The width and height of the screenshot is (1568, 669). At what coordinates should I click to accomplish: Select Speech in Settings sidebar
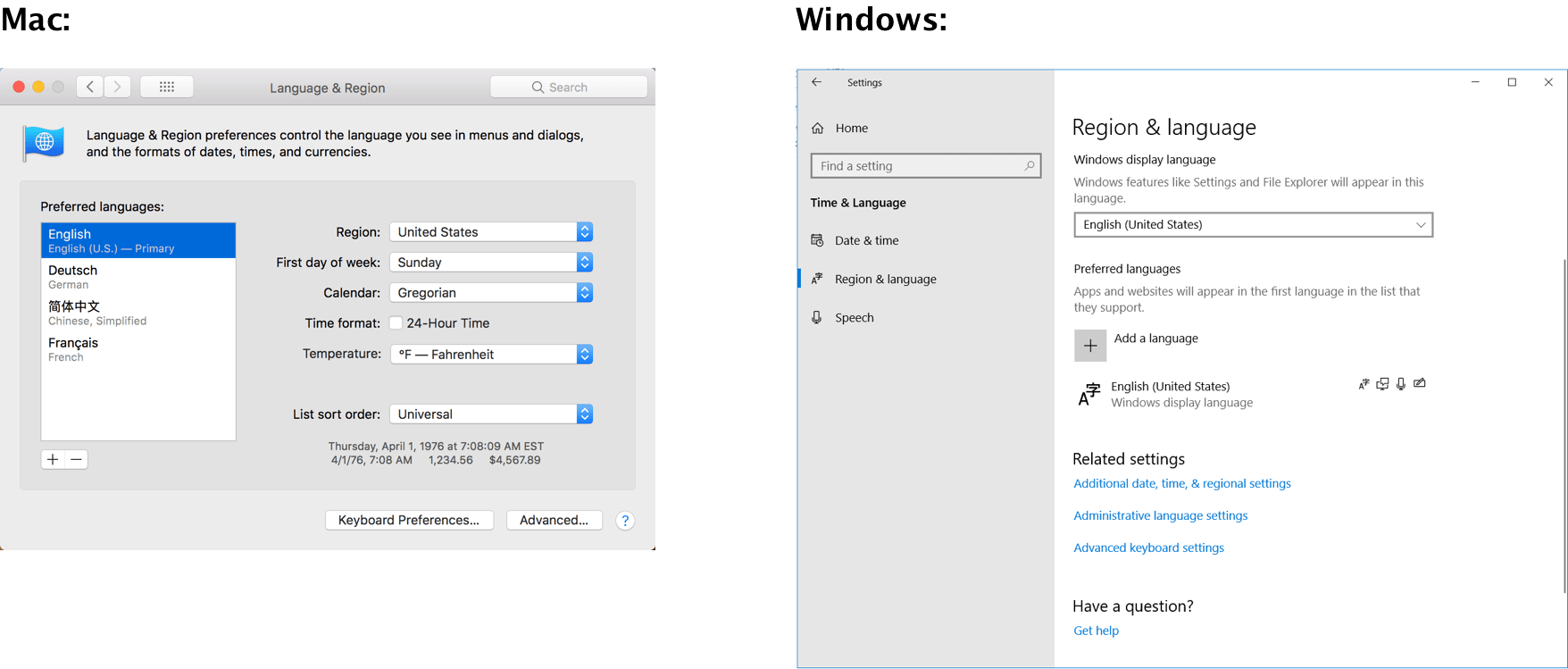[854, 318]
